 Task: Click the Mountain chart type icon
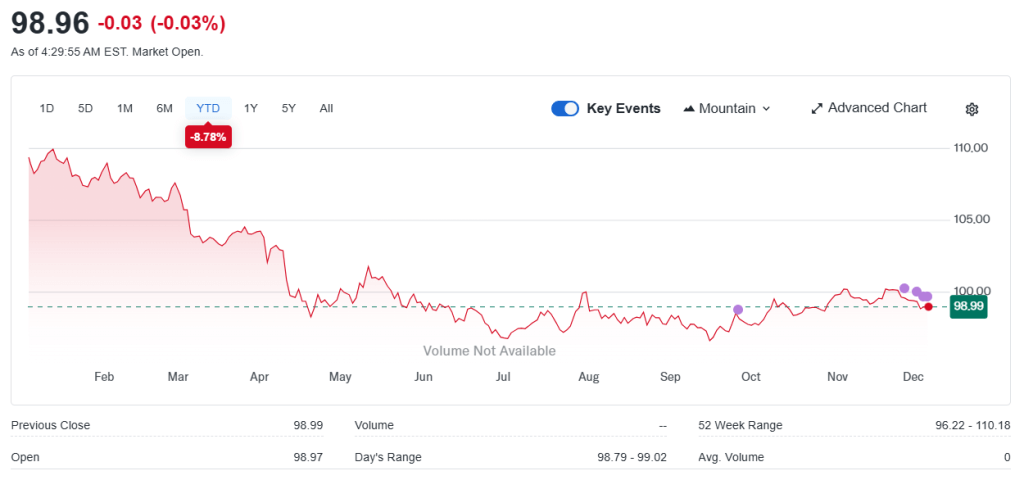(x=689, y=108)
